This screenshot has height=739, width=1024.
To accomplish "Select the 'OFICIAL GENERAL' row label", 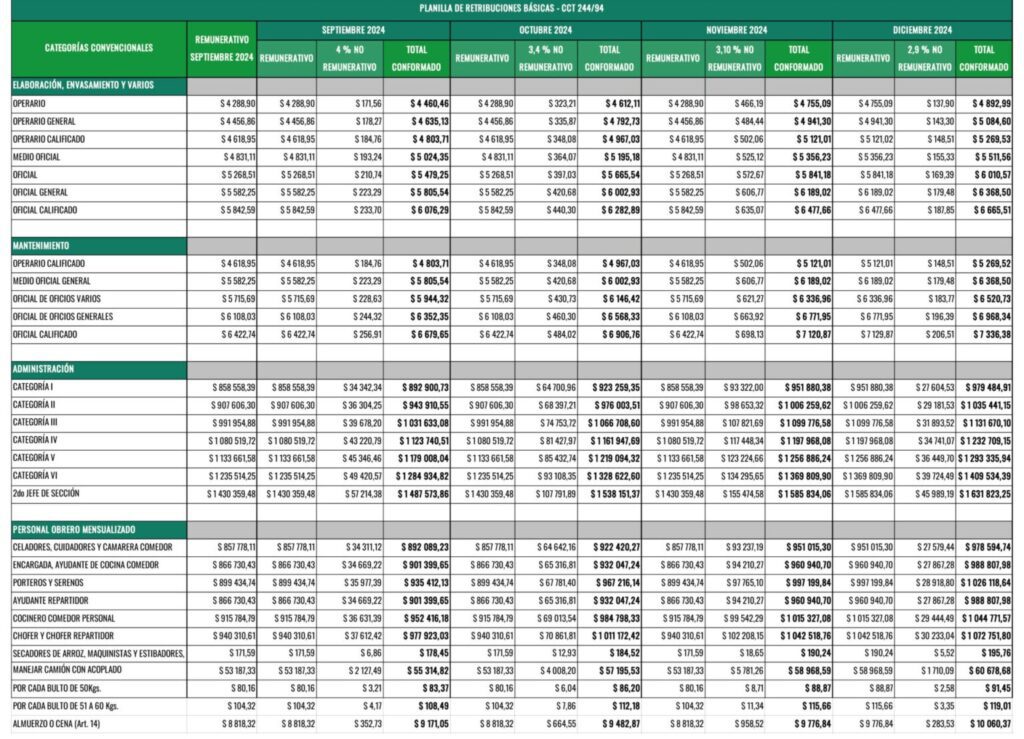I will (40, 193).
